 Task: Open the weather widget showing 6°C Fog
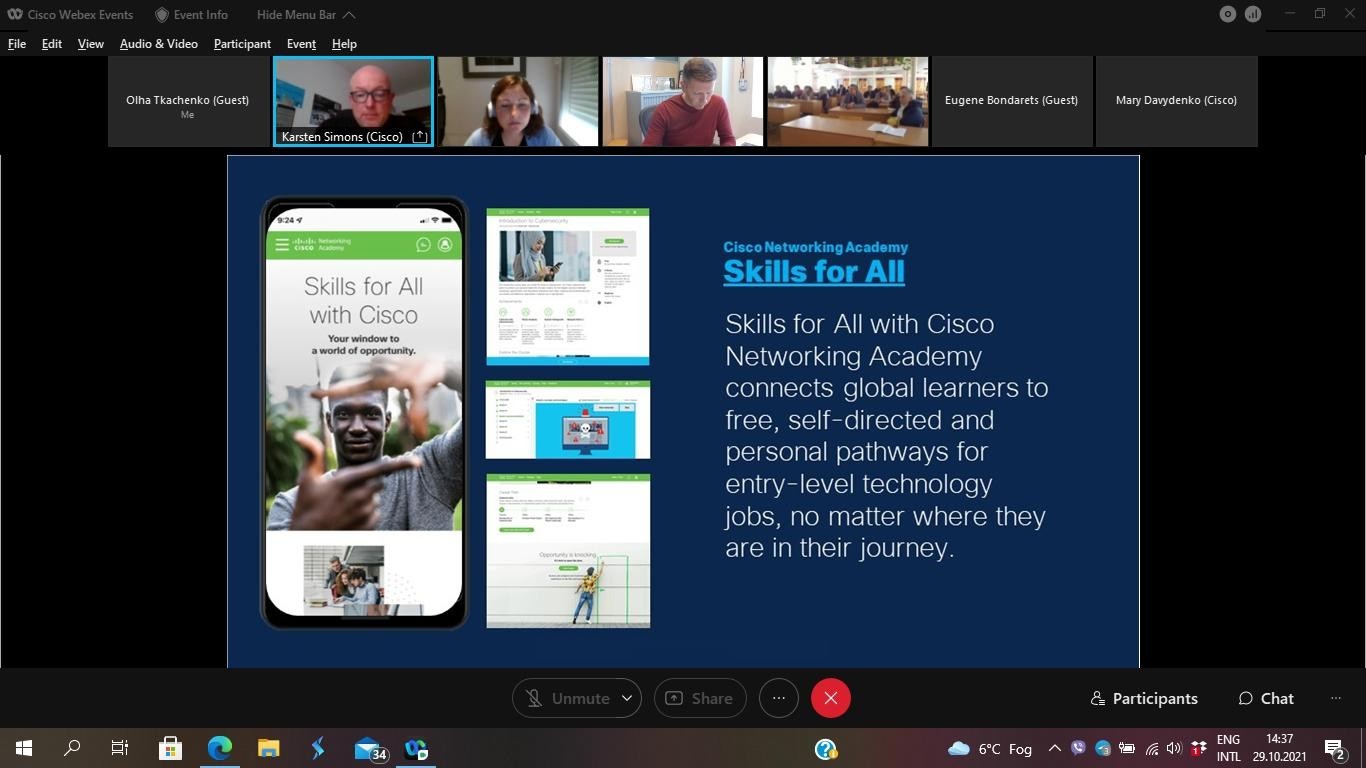(990, 749)
